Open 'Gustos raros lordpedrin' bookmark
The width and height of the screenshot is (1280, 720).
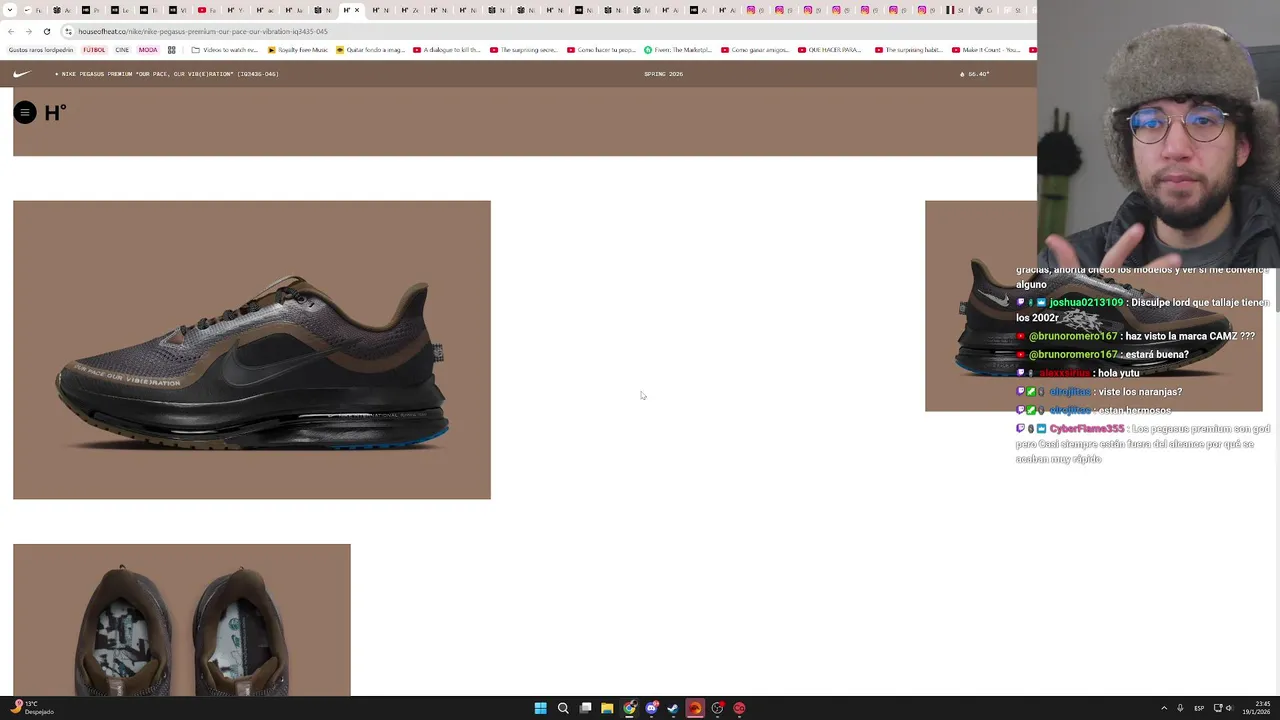point(41,50)
